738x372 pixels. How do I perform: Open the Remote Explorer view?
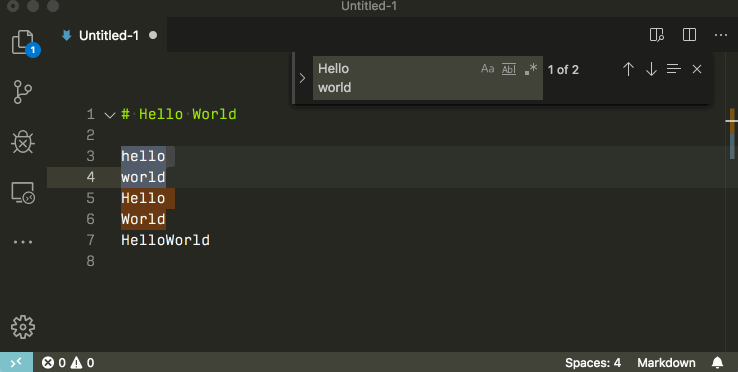(23, 193)
